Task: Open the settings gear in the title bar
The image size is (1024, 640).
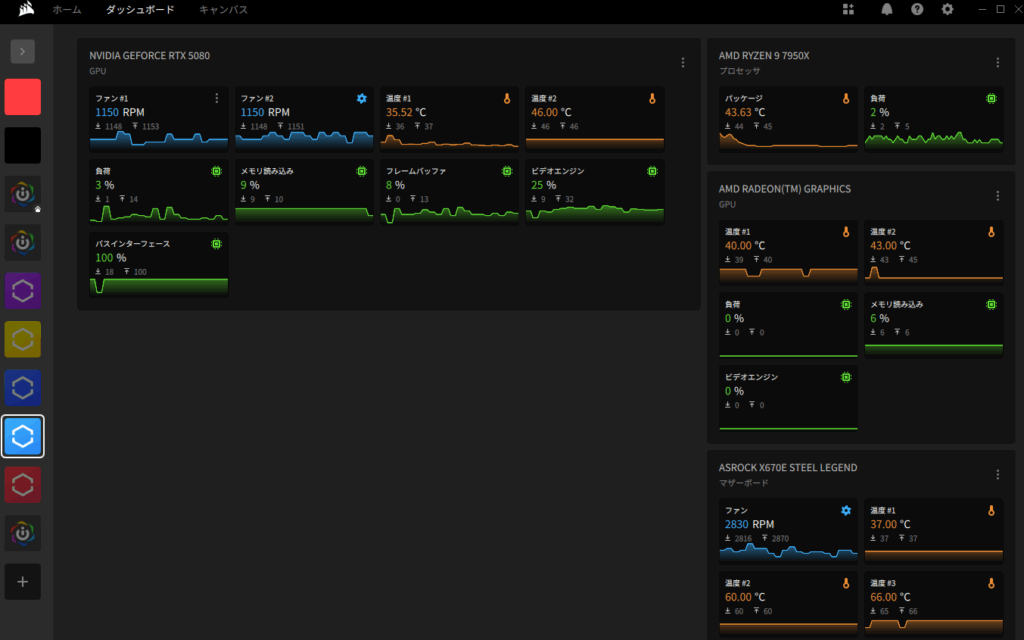Action: (x=948, y=9)
